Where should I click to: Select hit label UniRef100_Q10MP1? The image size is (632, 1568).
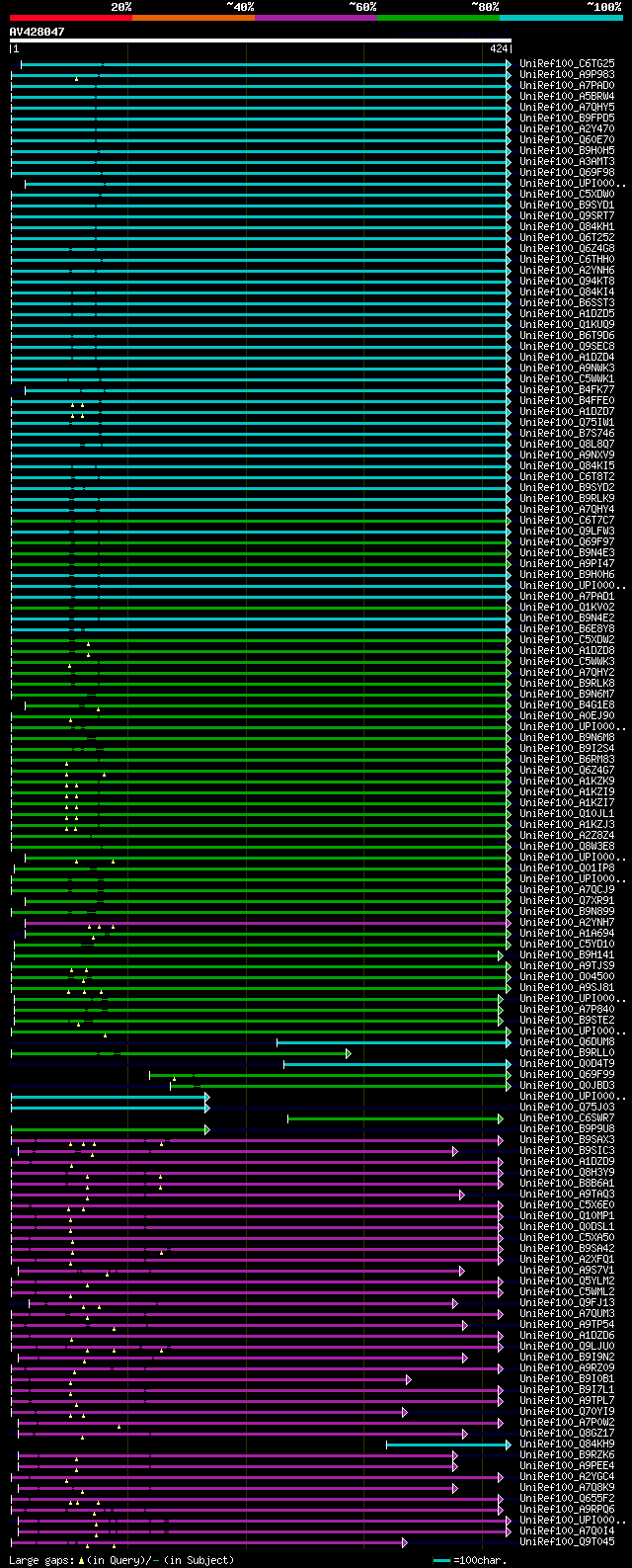pyautogui.click(x=567, y=1215)
